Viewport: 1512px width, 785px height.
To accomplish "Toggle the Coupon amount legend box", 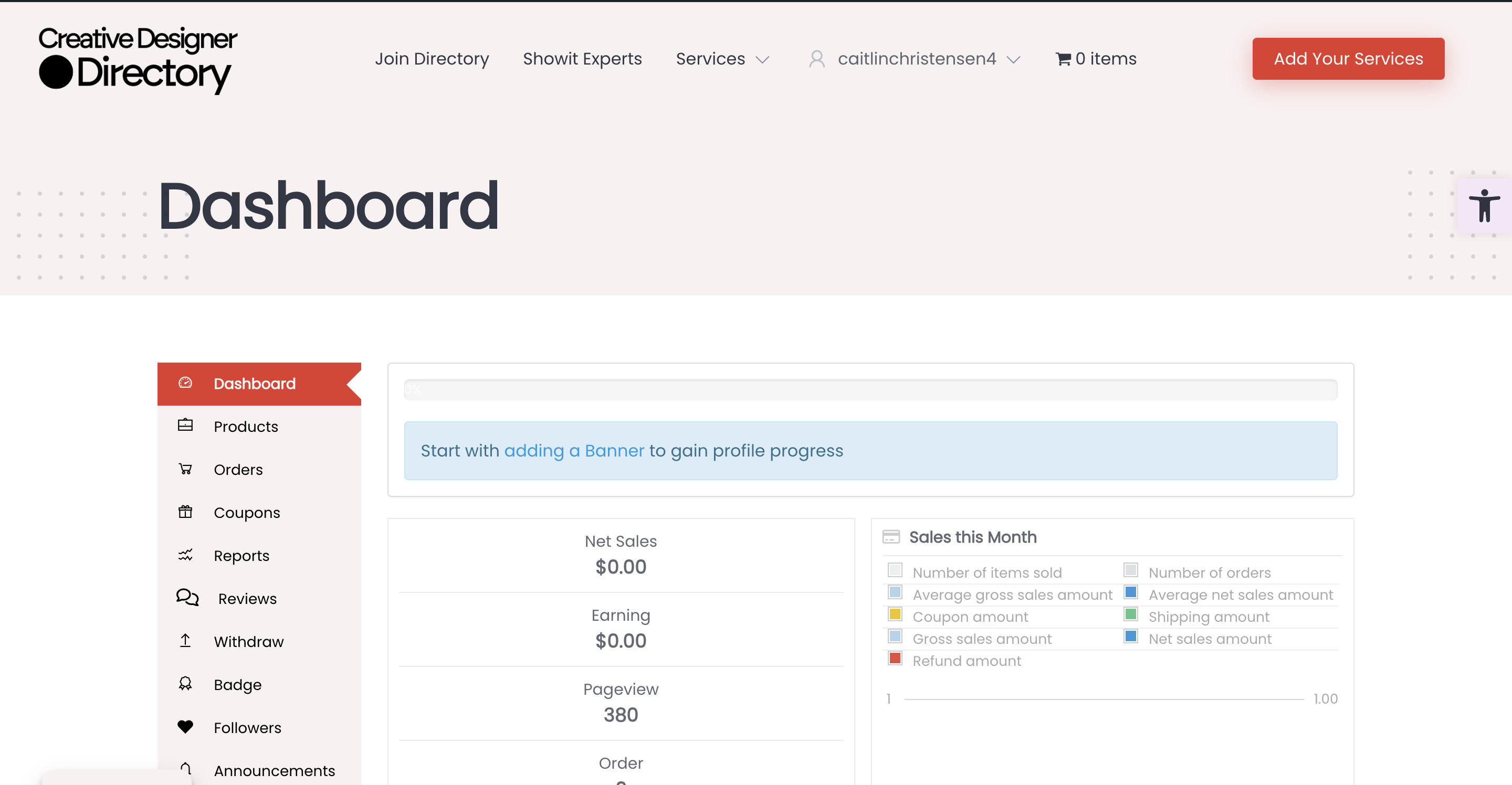I will click(x=895, y=615).
